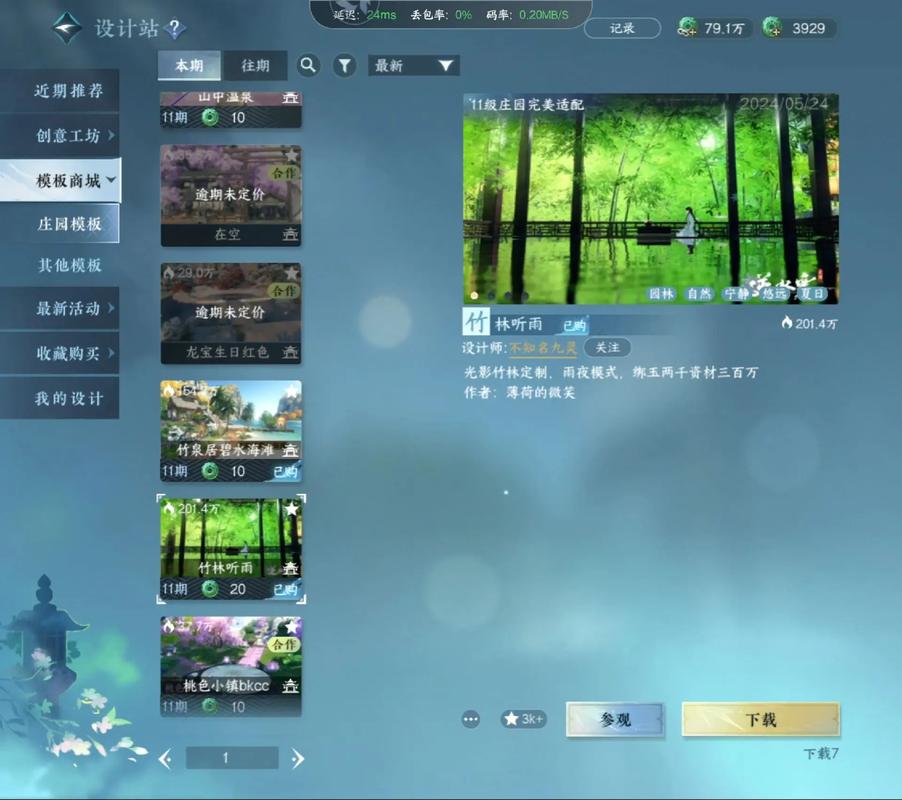Click the 下载 download button
The image size is (902, 800).
click(x=760, y=719)
